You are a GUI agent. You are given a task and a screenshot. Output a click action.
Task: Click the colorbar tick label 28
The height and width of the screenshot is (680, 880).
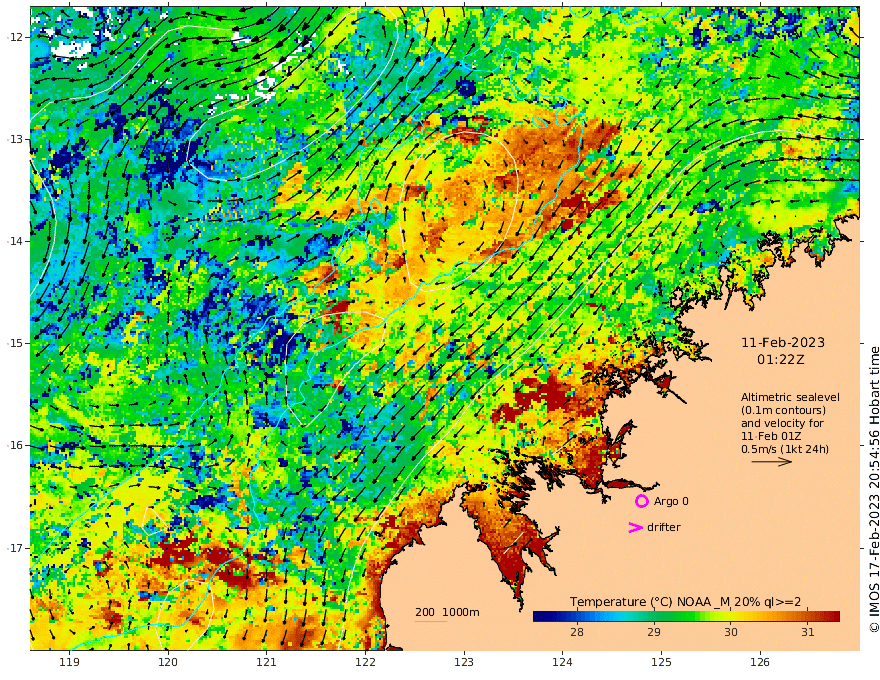tap(576, 632)
